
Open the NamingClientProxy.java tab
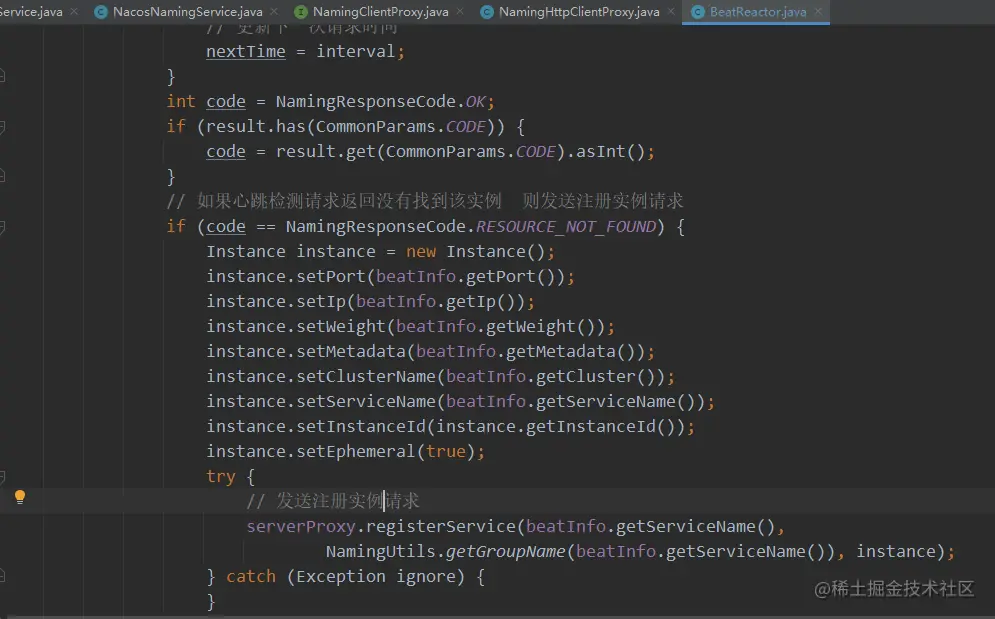[380, 11]
